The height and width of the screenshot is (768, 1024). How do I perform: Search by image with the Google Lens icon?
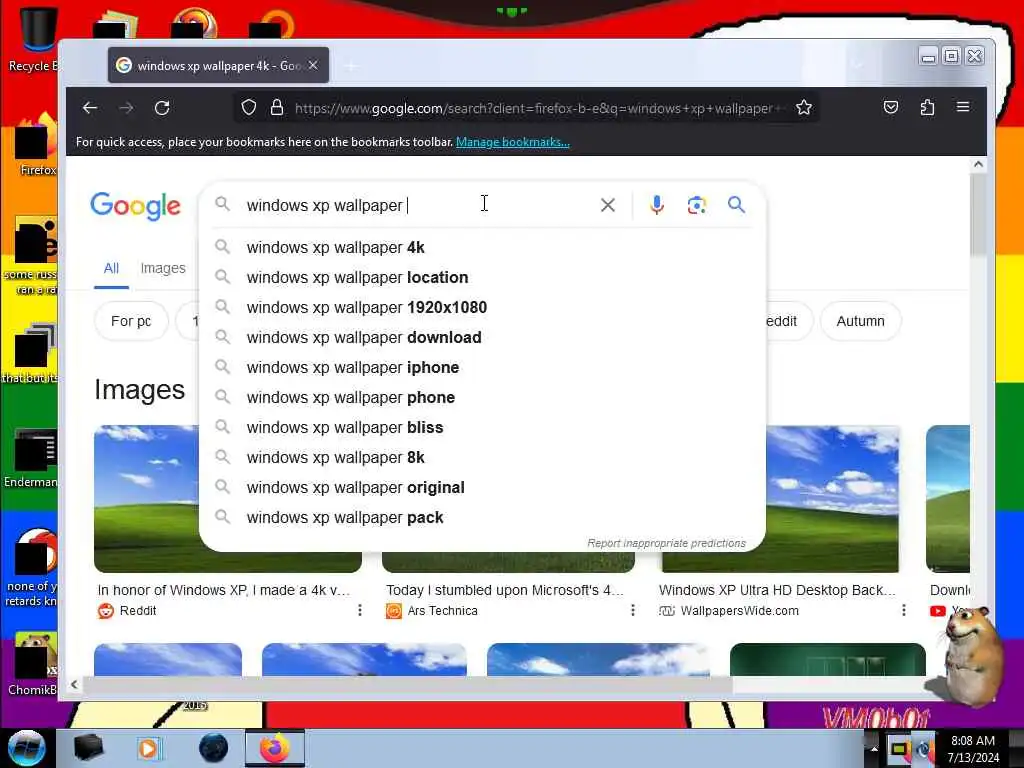pyautogui.click(x=697, y=205)
